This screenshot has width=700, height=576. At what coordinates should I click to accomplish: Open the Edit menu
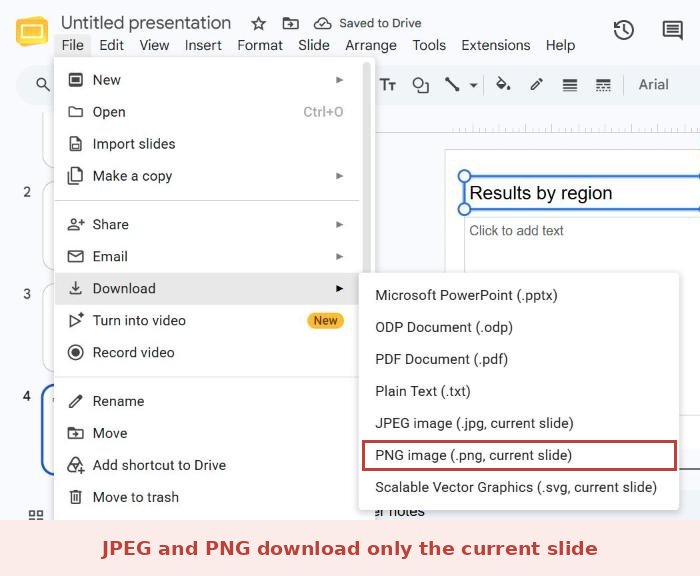click(111, 45)
